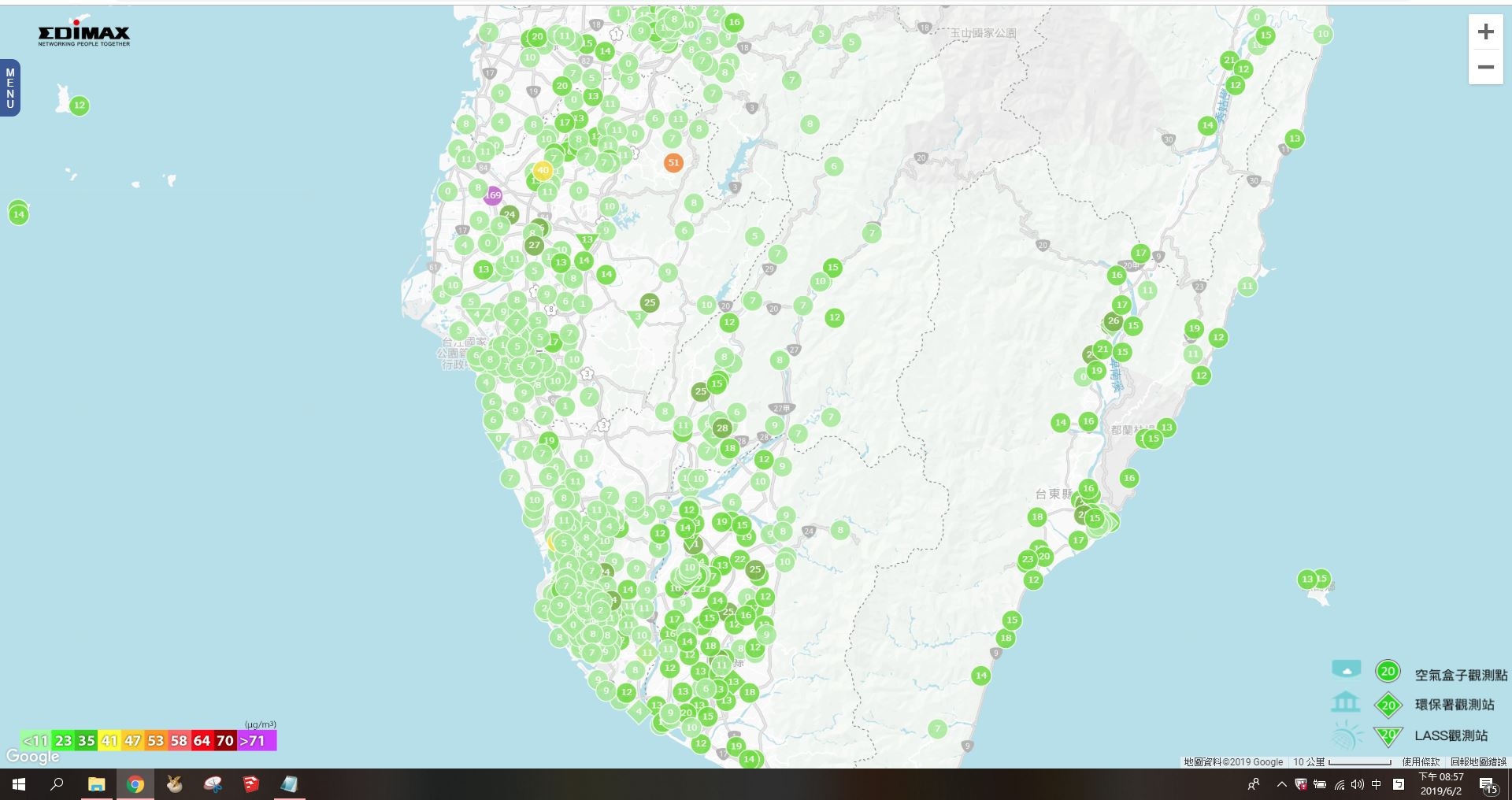Open the notification action center
This screenshot has width=1512, height=800.
coord(1488,785)
